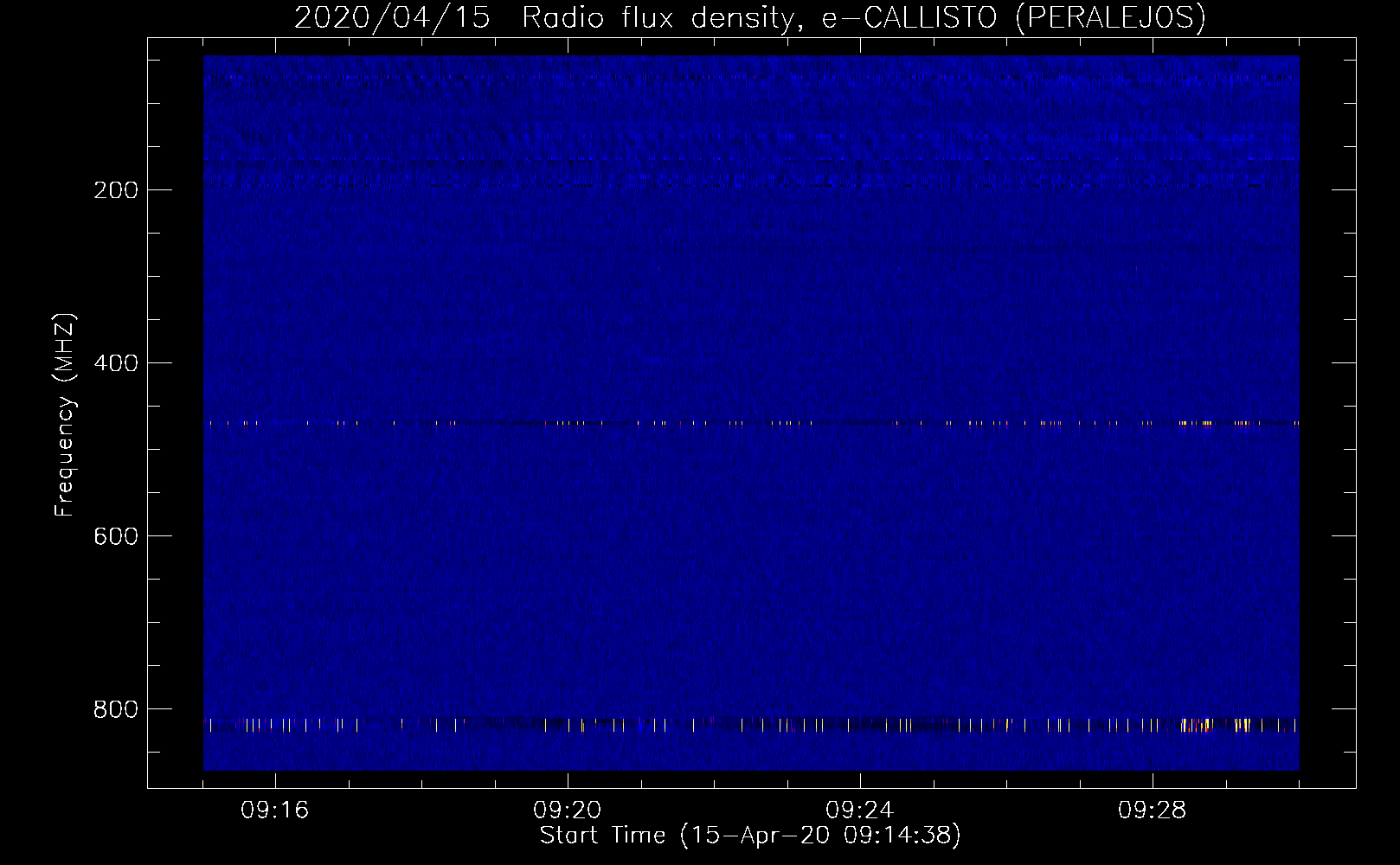Click the 09:28 time tick label
Image resolution: width=1400 pixels, height=865 pixels.
click(1153, 811)
